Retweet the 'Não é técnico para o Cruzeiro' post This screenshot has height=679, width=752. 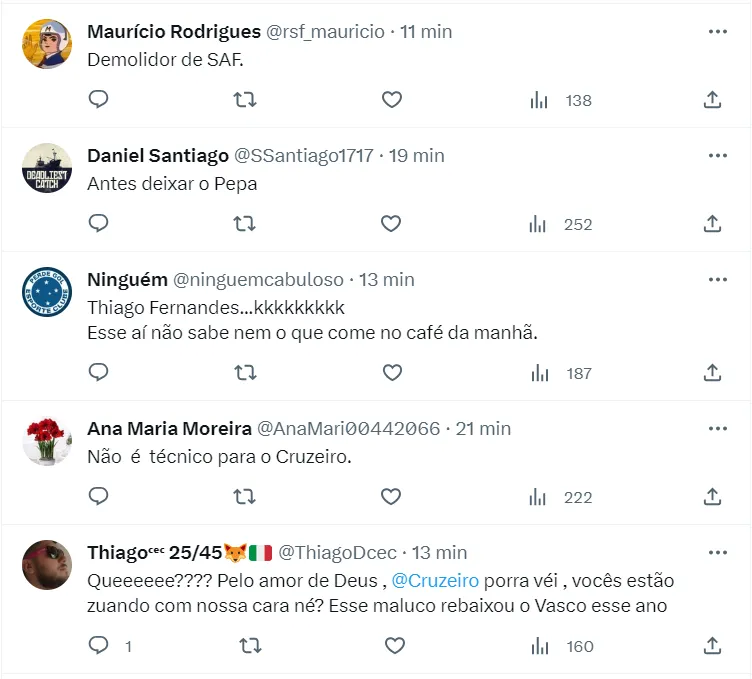(x=245, y=497)
